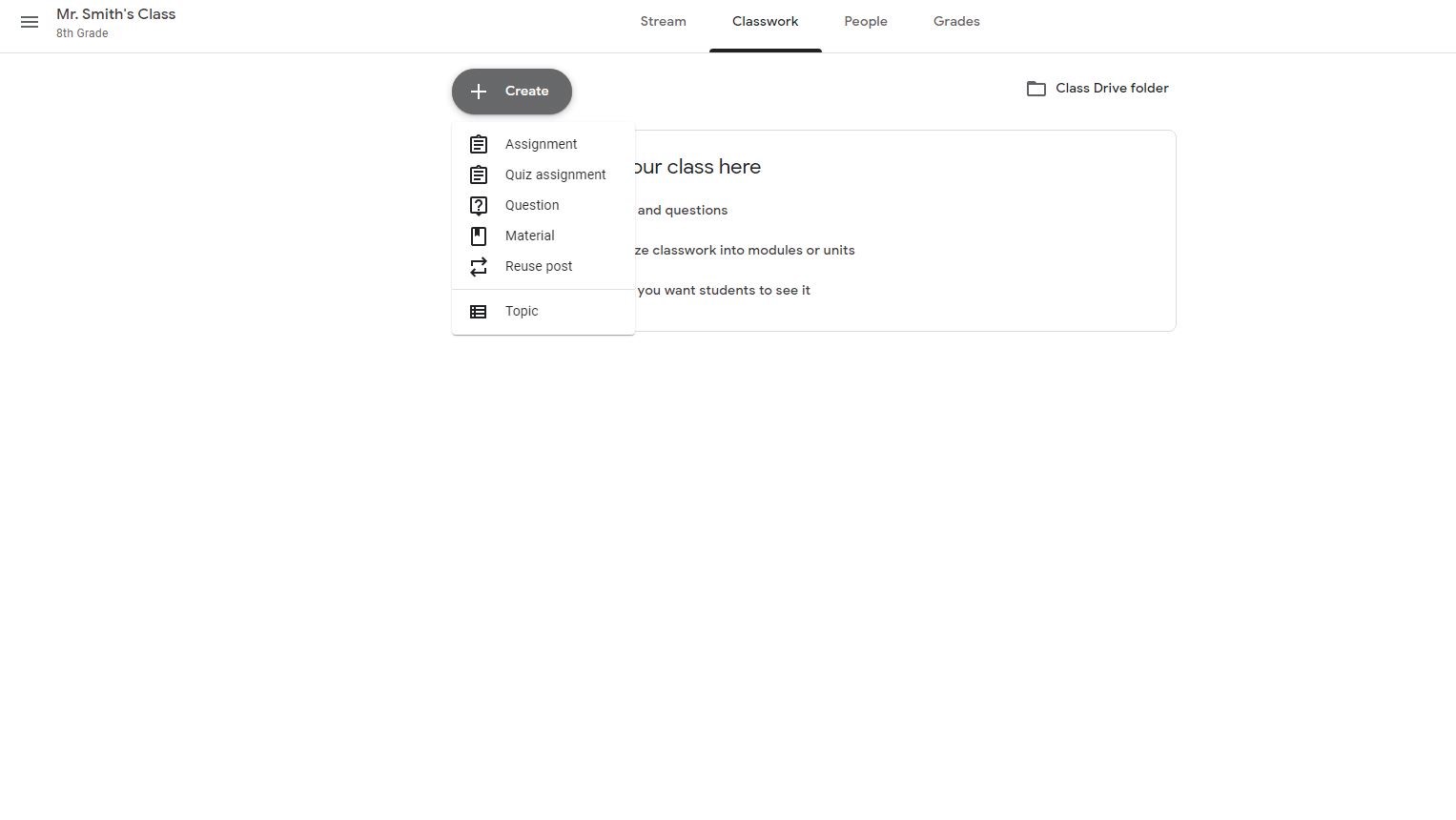Select Reuse post from the menu

coord(538,266)
